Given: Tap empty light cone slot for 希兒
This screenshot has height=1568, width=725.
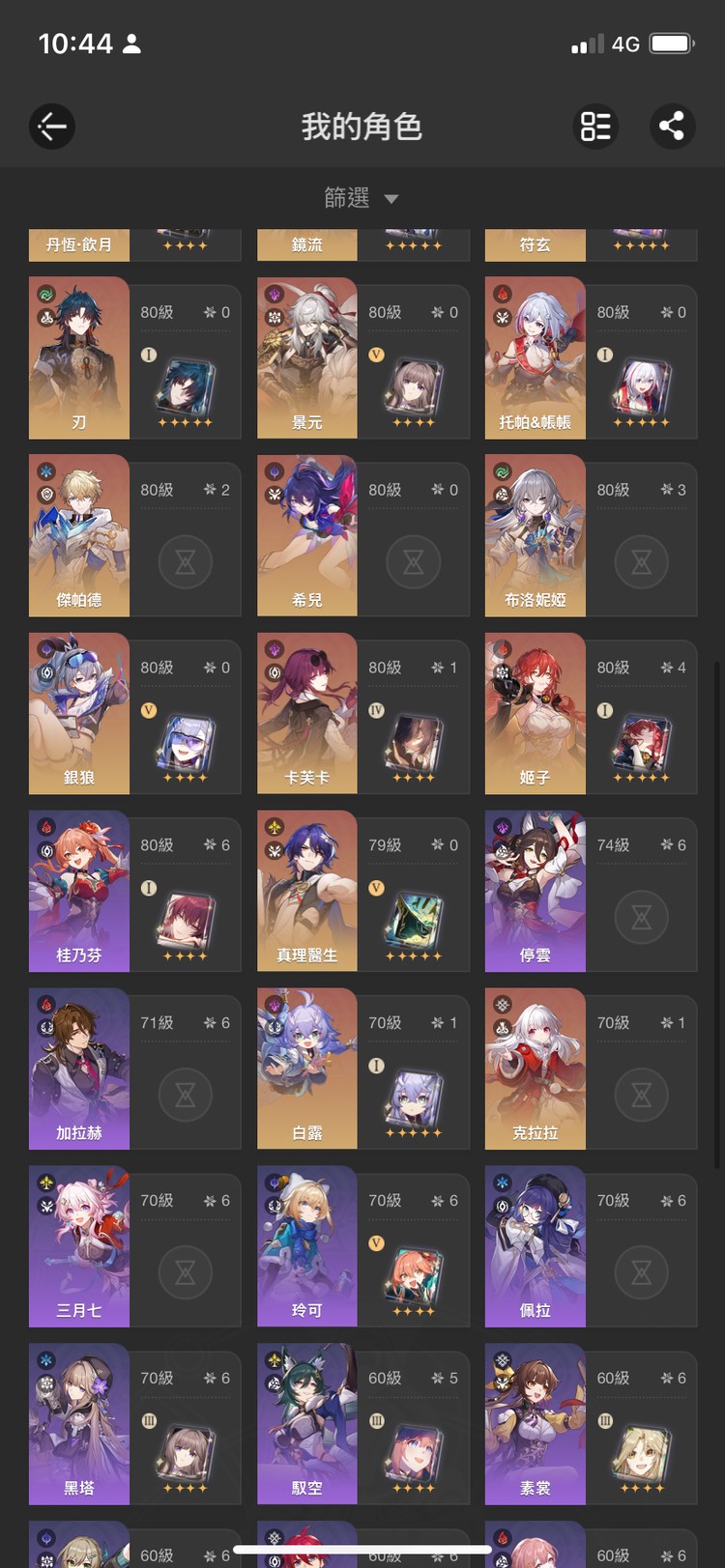Looking at the screenshot, I should [x=414, y=561].
